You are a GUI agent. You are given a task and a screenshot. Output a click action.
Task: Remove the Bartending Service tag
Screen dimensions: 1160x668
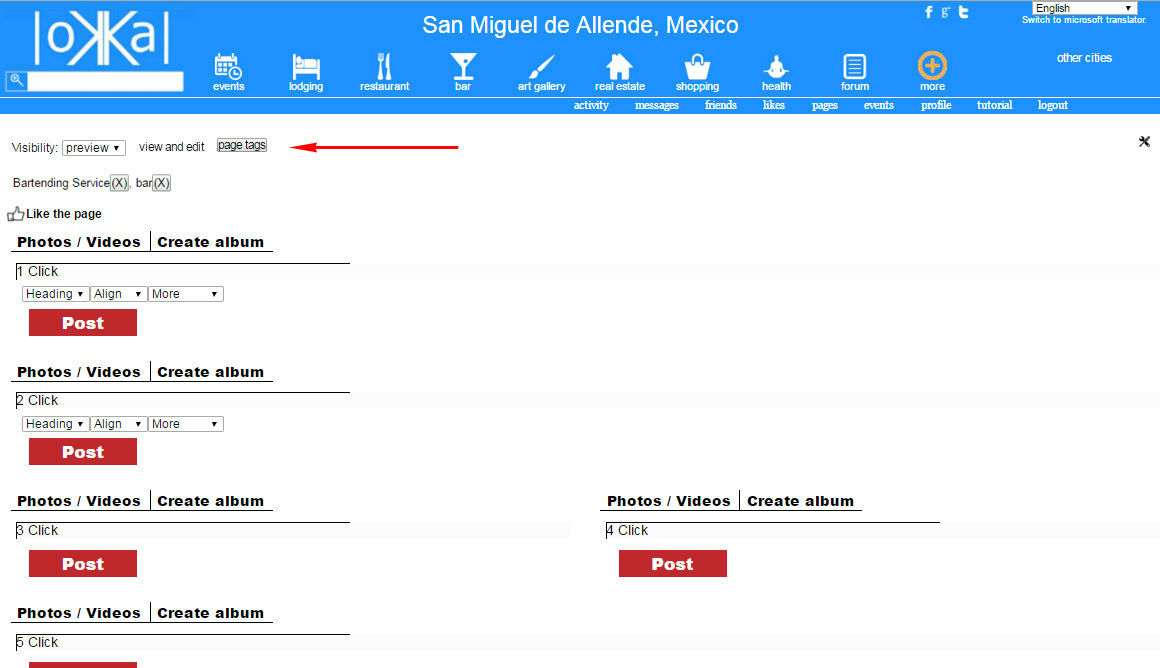119,183
